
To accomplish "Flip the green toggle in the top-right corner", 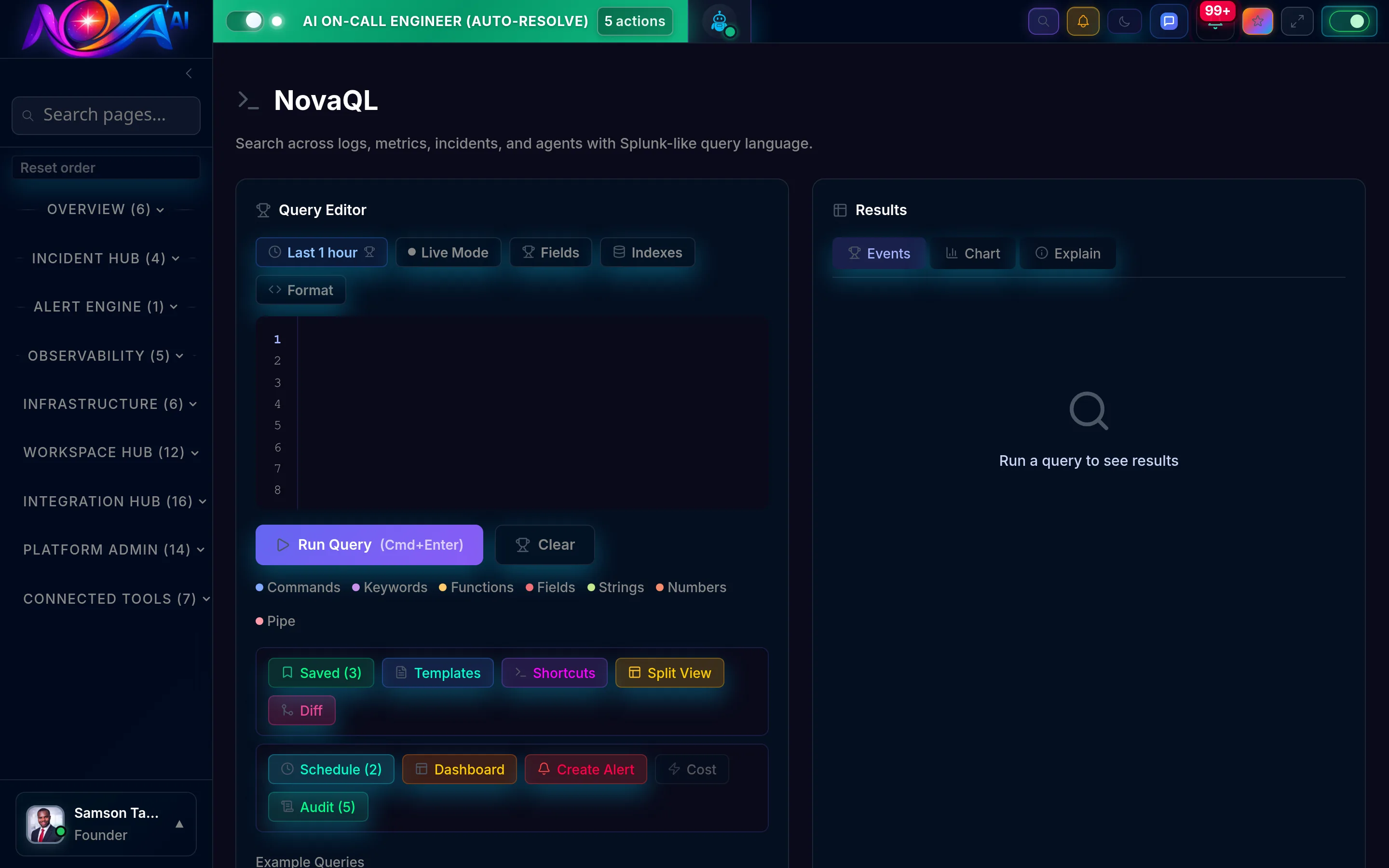I will [1349, 21].
